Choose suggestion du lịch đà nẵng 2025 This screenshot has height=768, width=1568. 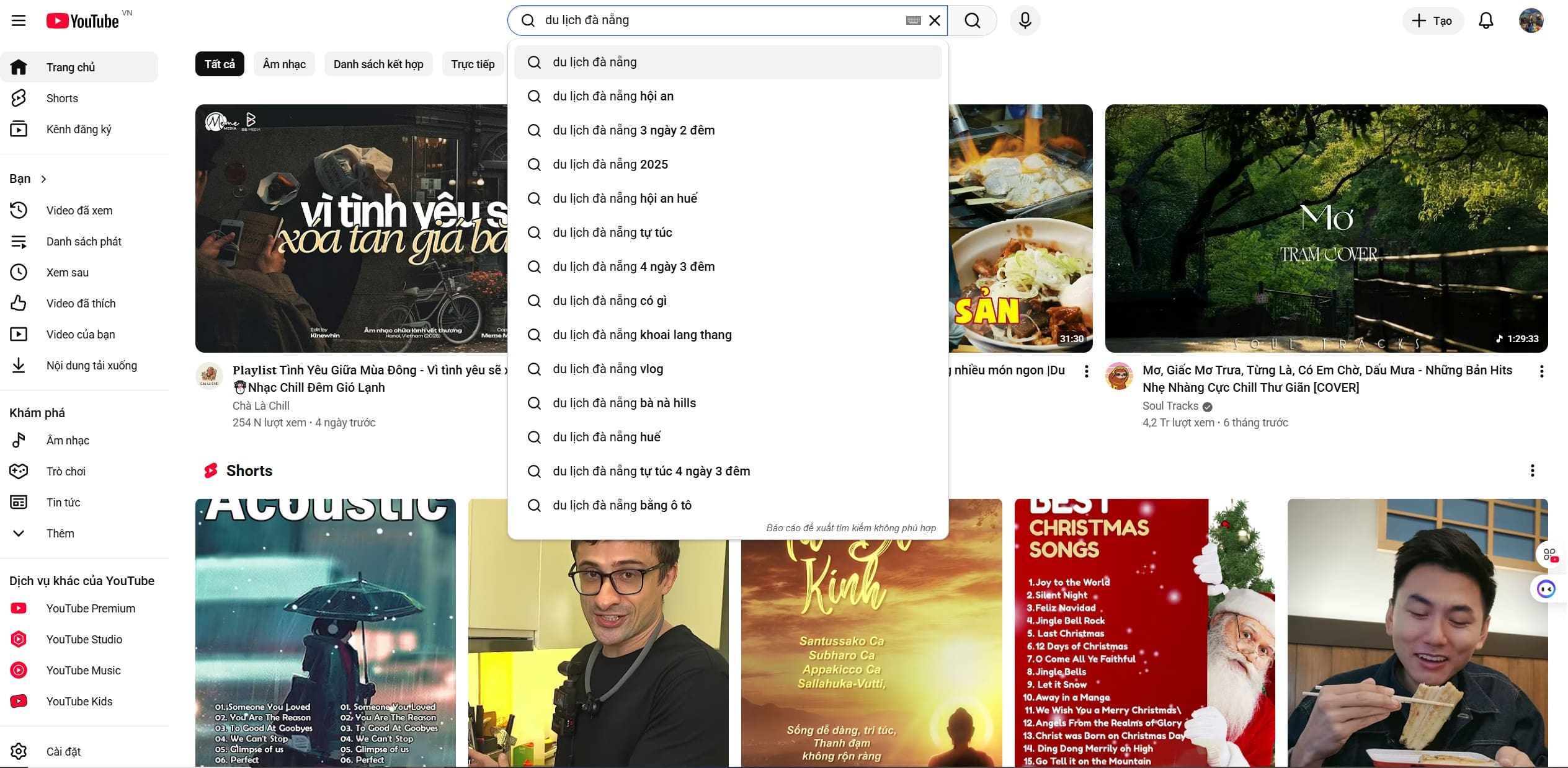coord(728,164)
